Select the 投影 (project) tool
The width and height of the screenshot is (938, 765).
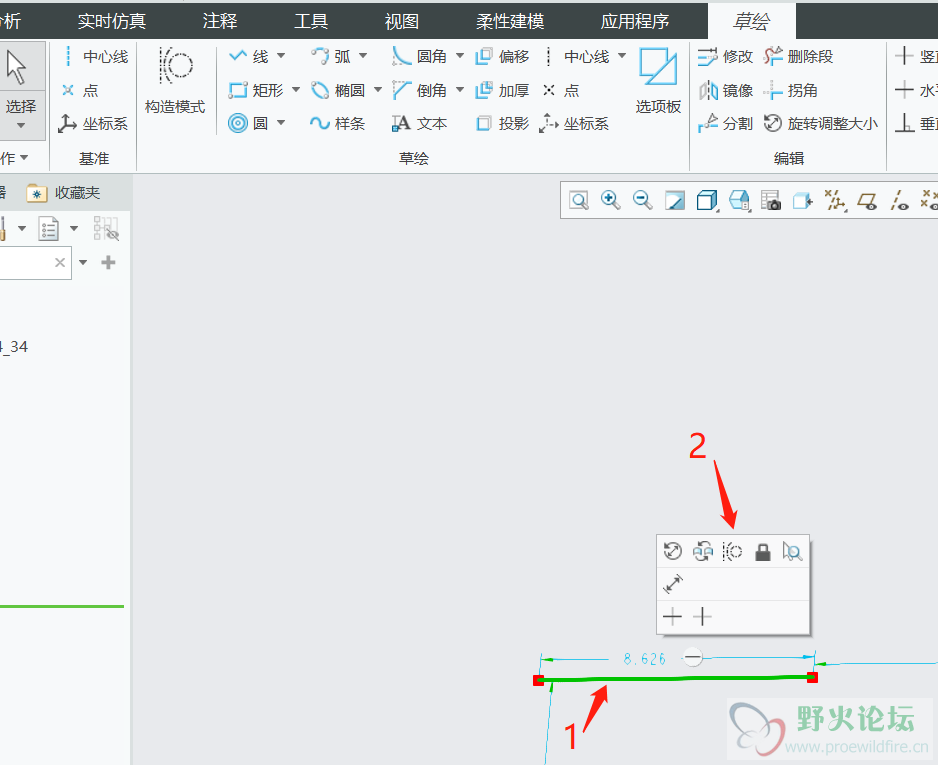[502, 124]
